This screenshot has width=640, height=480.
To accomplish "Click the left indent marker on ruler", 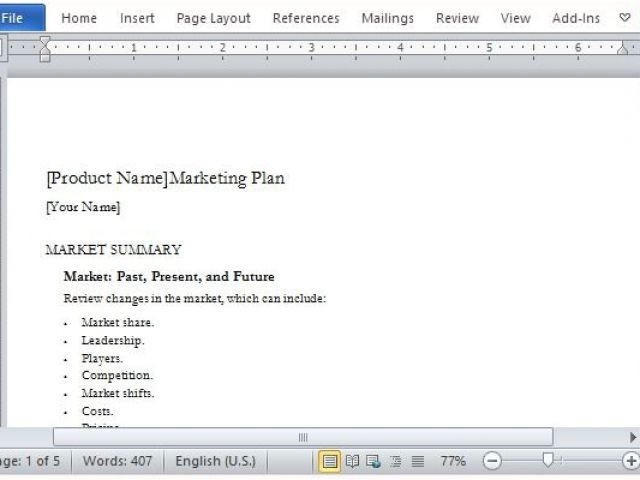I will coord(45,49).
